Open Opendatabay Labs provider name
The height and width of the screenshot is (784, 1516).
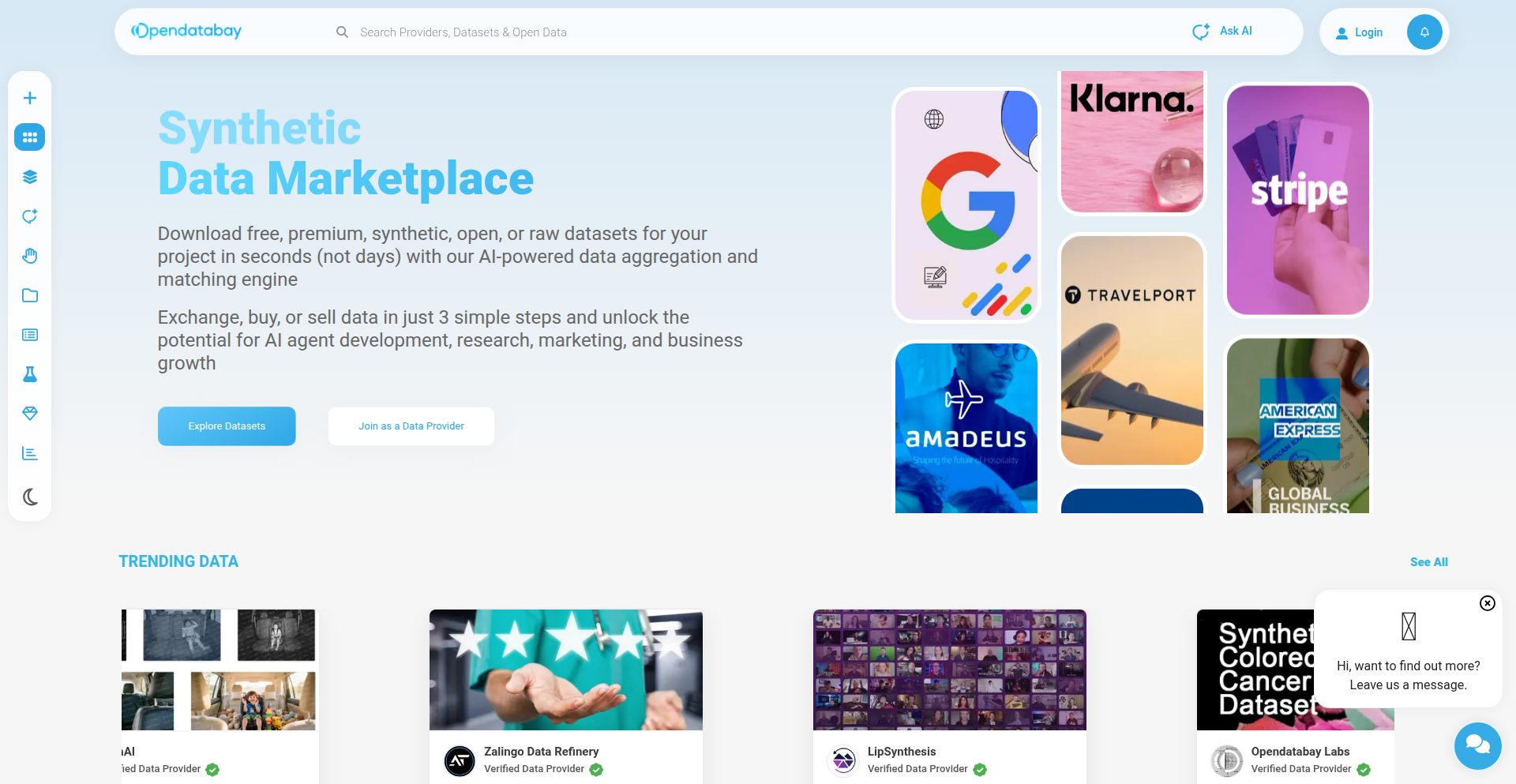(x=1300, y=752)
